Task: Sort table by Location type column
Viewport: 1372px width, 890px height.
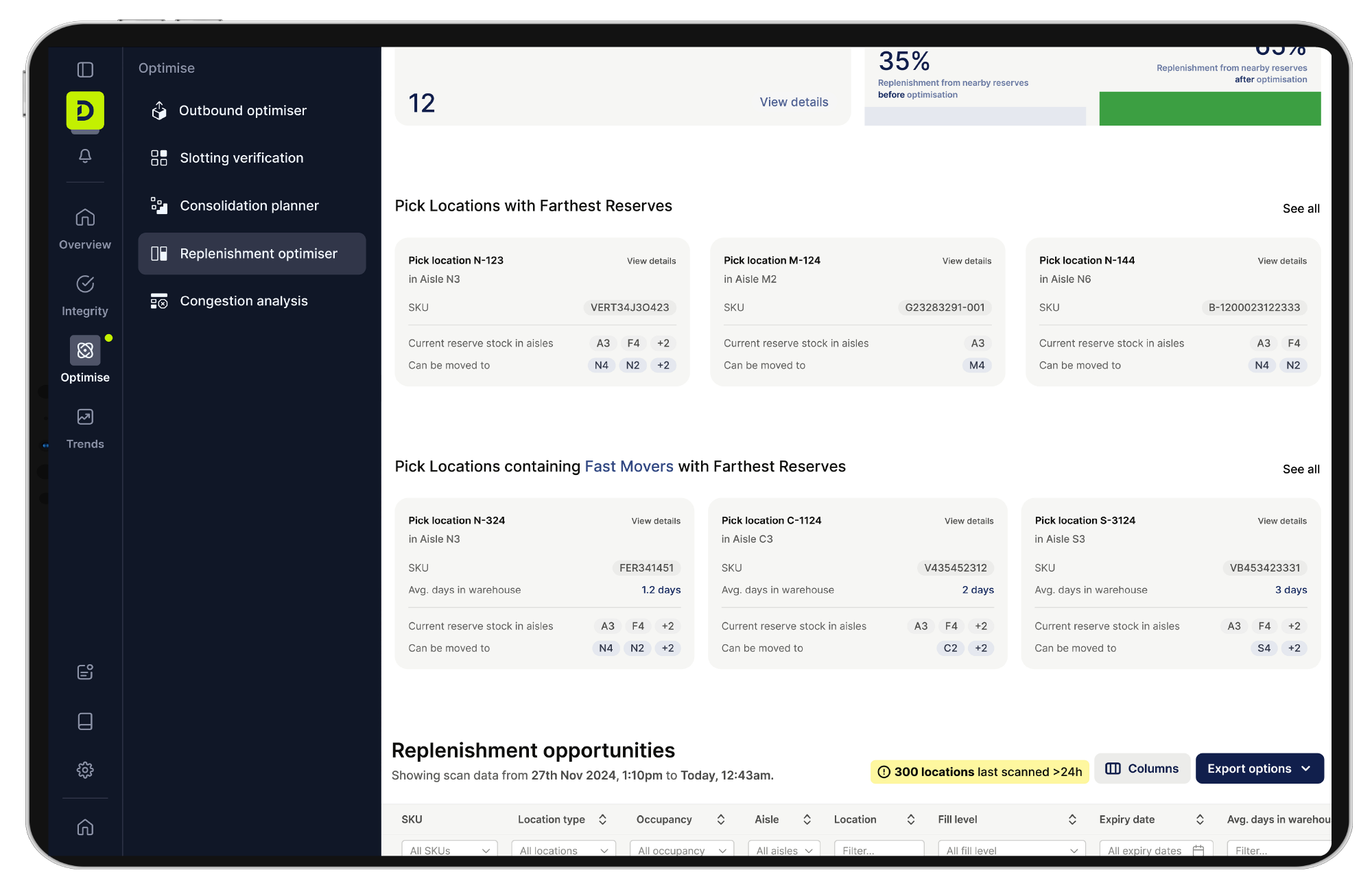Action: pyautogui.click(x=602, y=819)
